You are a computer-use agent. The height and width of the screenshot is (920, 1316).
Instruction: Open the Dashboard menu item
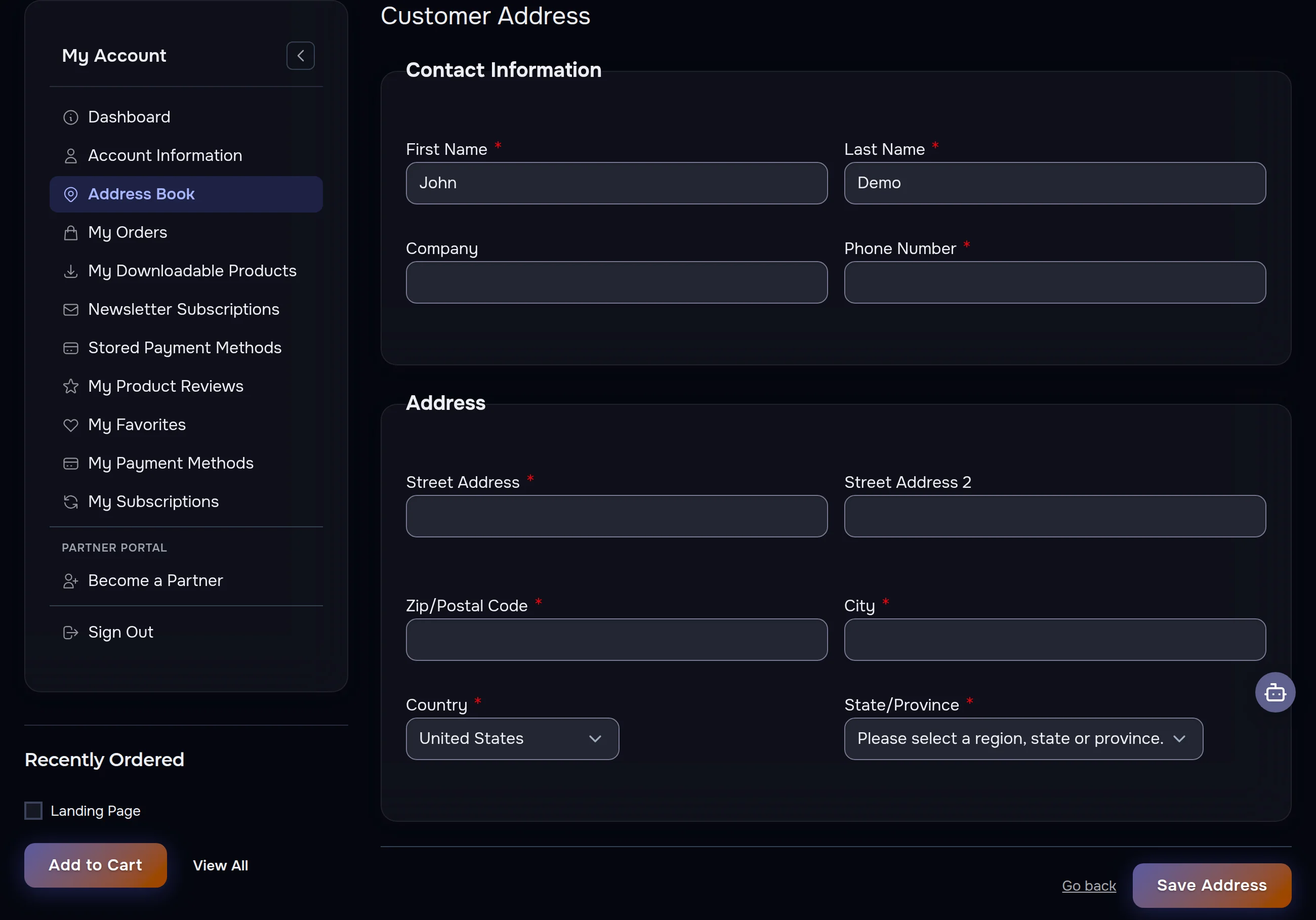click(x=186, y=117)
